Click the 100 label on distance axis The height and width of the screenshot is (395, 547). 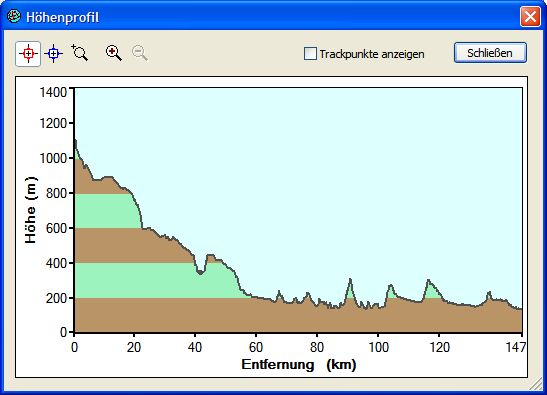coord(379,347)
